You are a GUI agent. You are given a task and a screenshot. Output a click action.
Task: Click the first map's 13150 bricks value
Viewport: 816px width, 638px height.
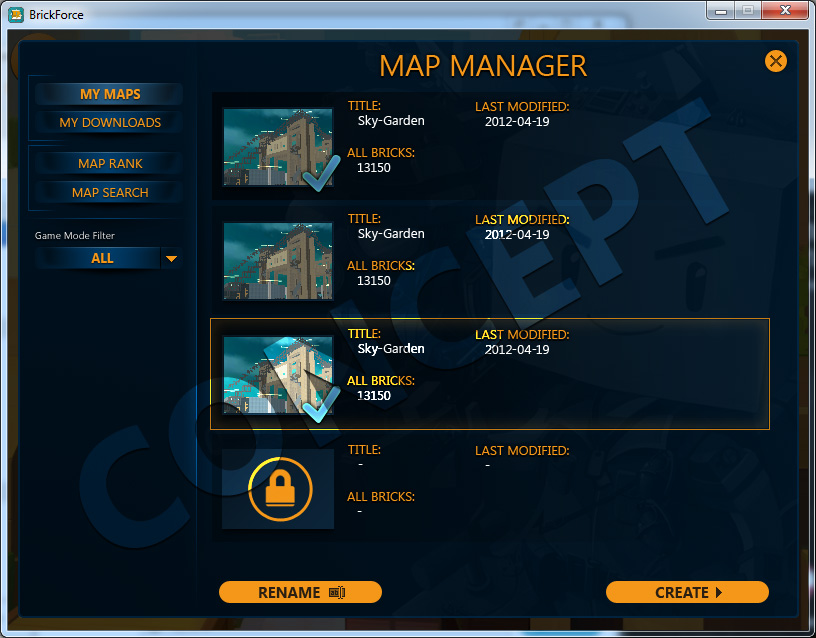(x=374, y=168)
